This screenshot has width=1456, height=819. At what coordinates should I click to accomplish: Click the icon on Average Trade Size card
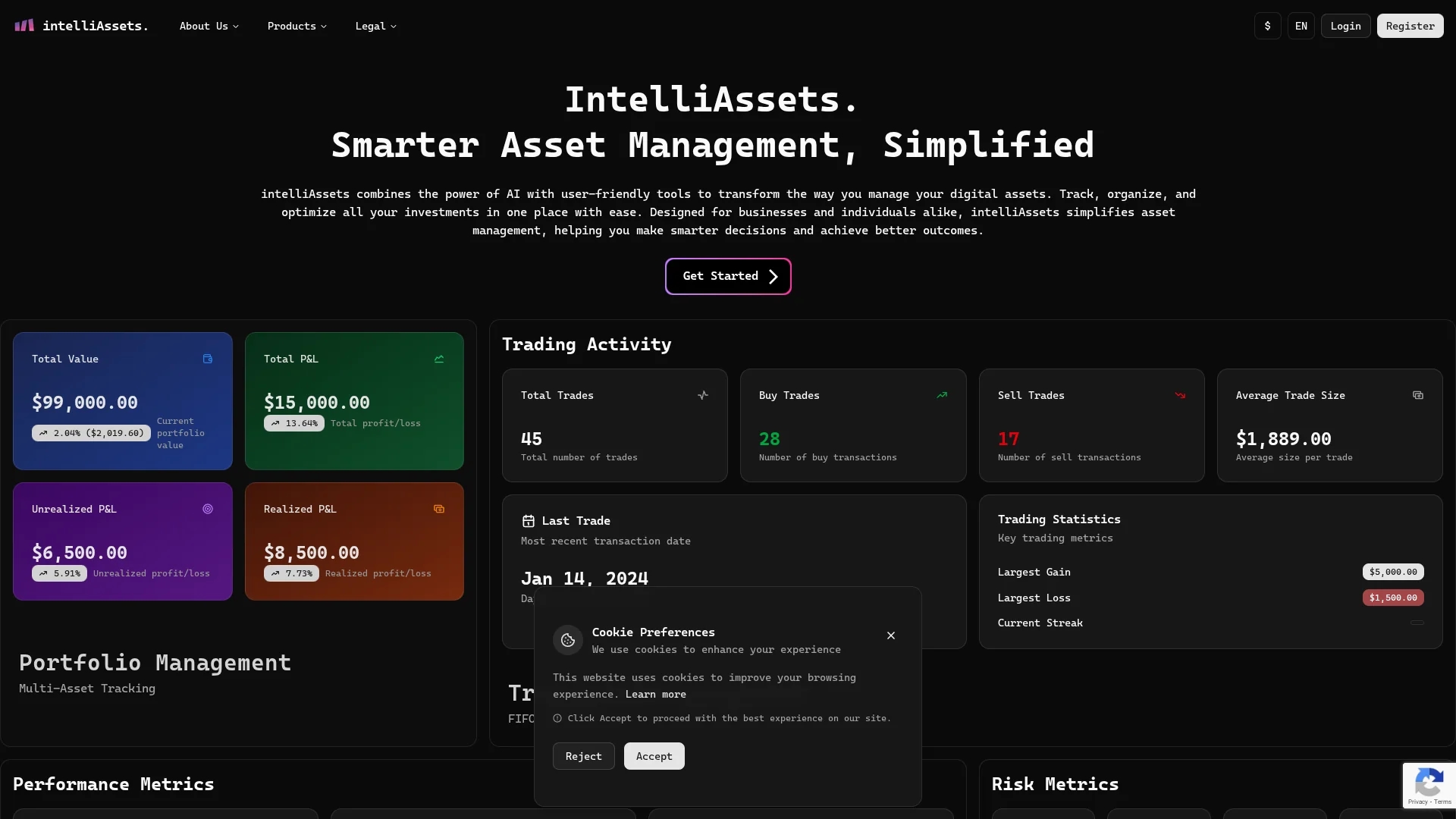pos(1418,395)
